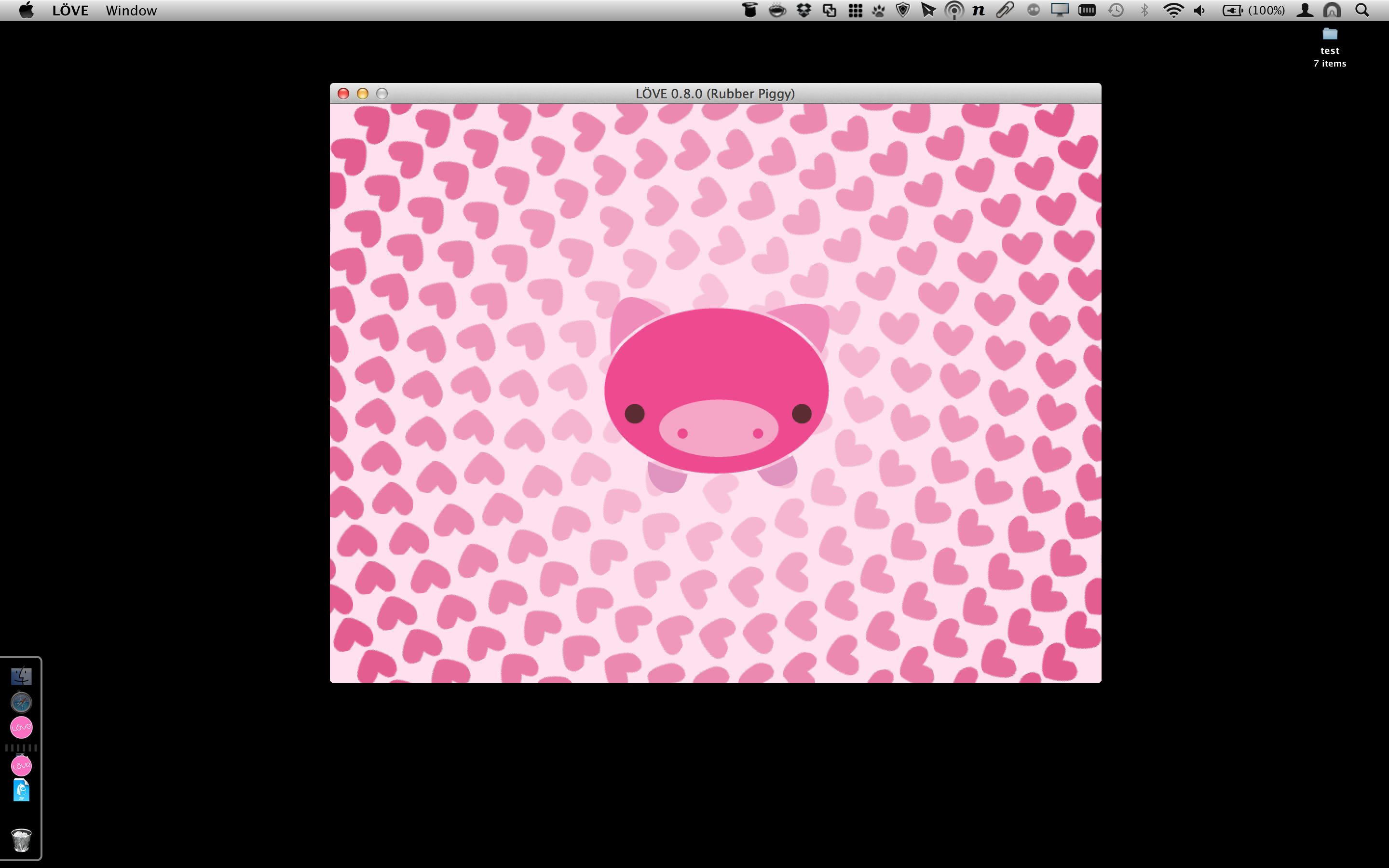The width and height of the screenshot is (1389, 868).
Task: Click the top hat menu bar icon
Action: [749, 10]
